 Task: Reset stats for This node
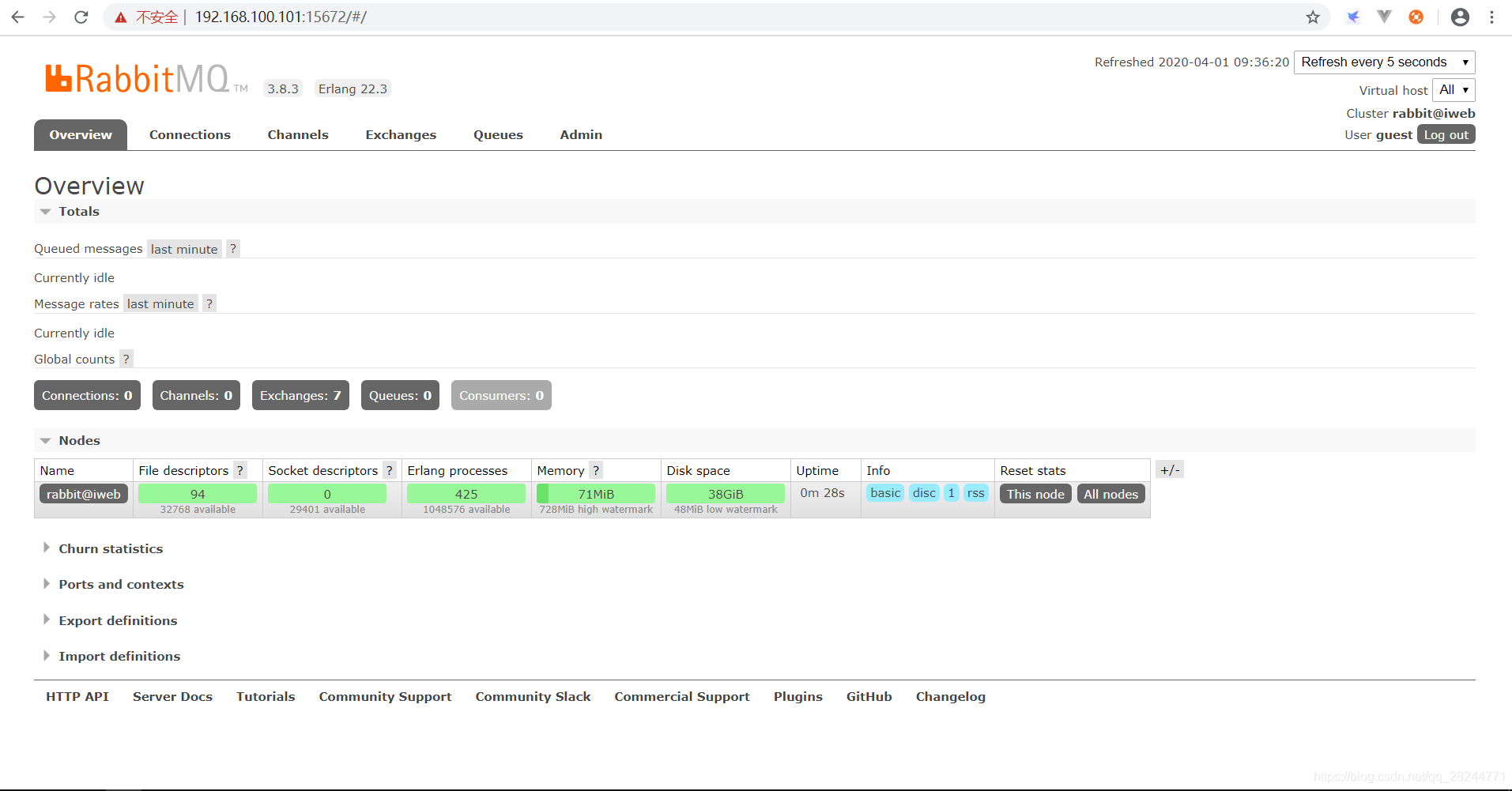(1035, 494)
